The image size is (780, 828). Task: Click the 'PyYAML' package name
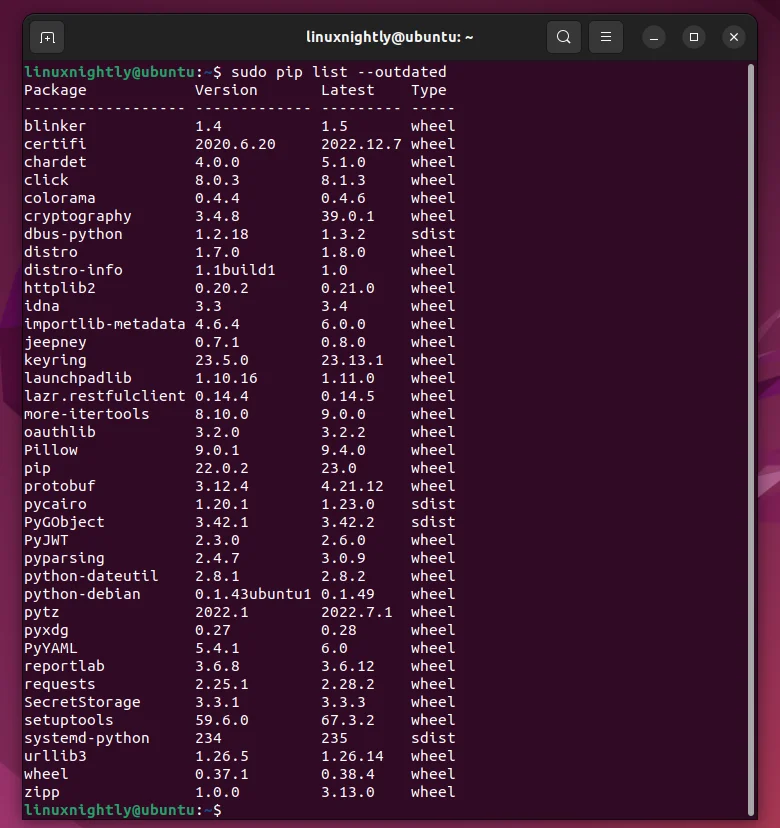51,648
